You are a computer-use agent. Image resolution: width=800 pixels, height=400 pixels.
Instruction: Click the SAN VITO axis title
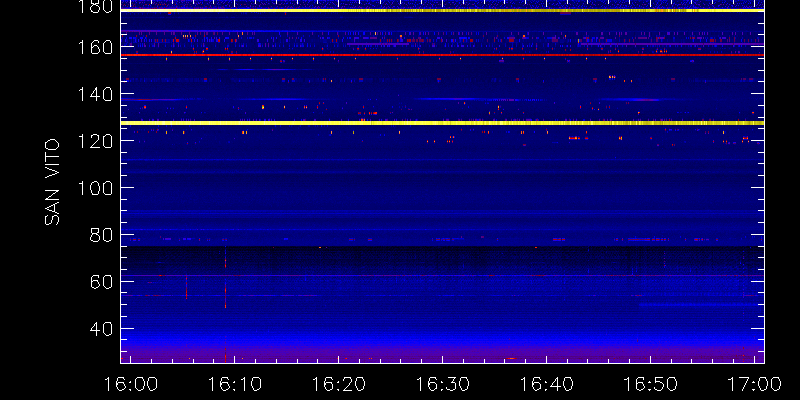pyautogui.click(x=52, y=182)
